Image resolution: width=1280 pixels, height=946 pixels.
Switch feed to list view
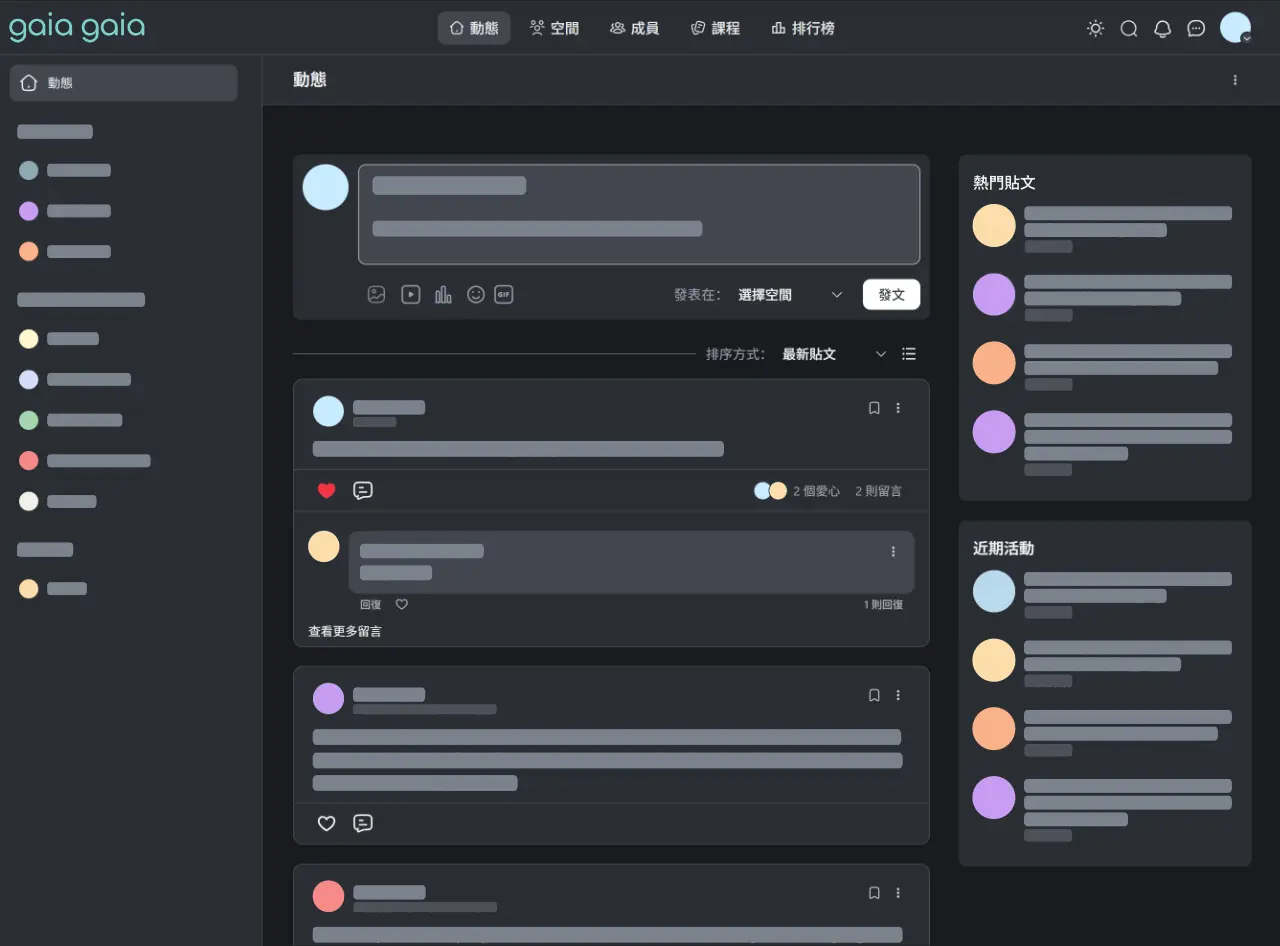tap(909, 353)
